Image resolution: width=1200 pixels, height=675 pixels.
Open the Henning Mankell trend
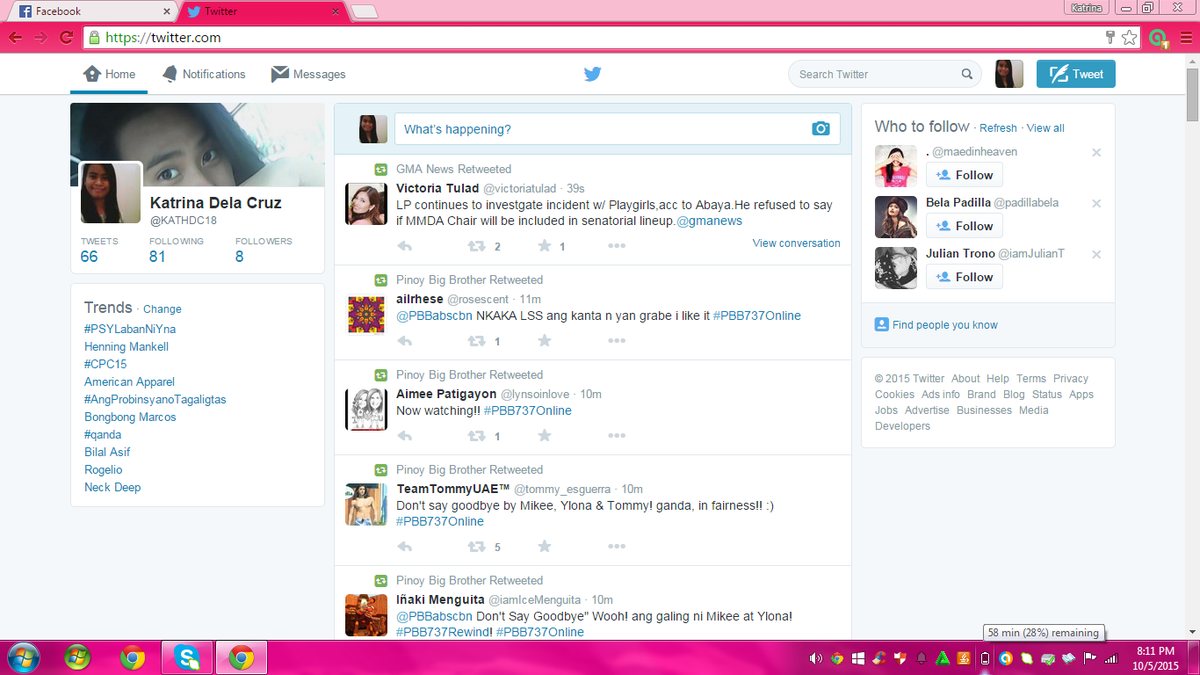[x=126, y=347]
